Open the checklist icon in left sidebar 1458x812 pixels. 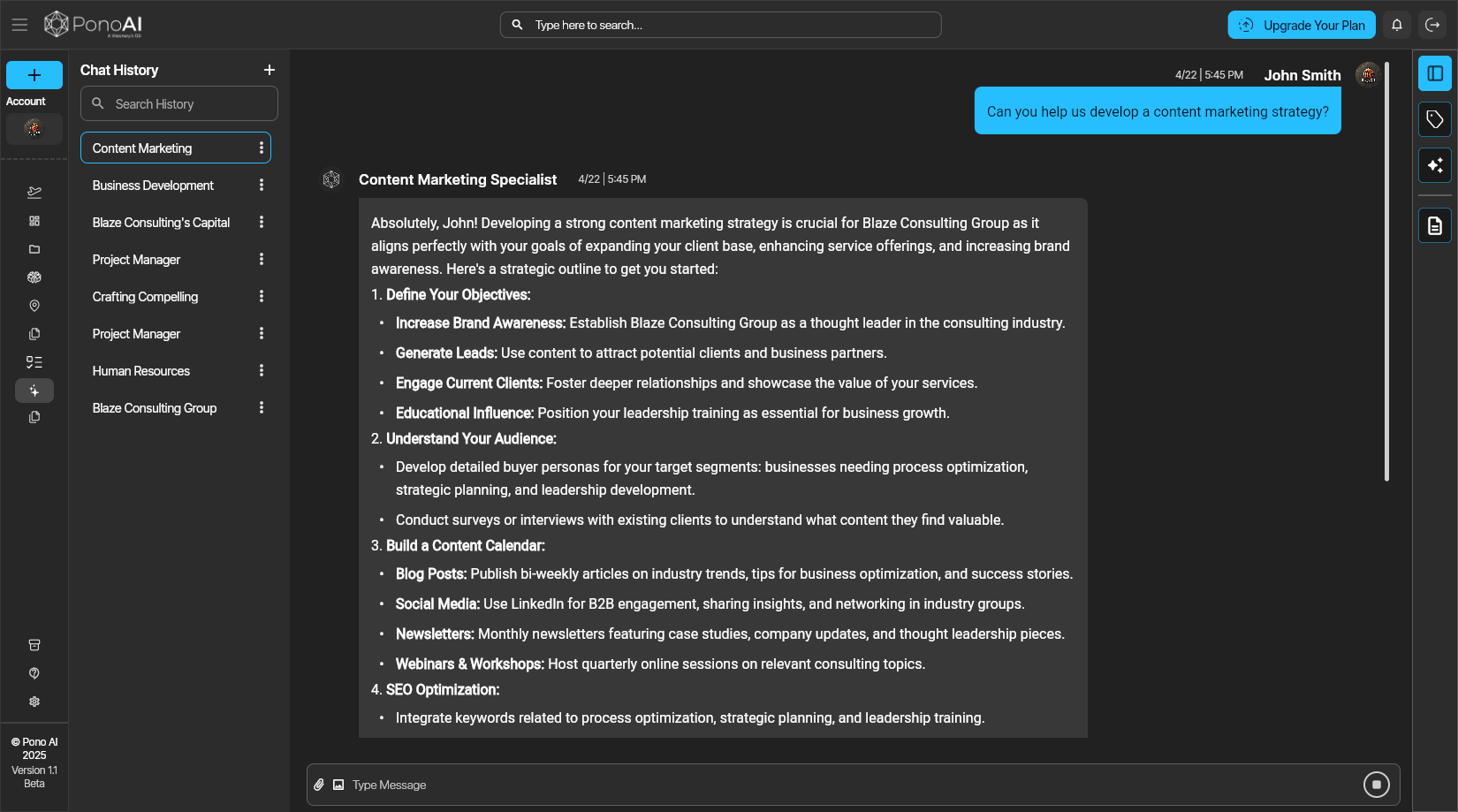click(x=34, y=362)
